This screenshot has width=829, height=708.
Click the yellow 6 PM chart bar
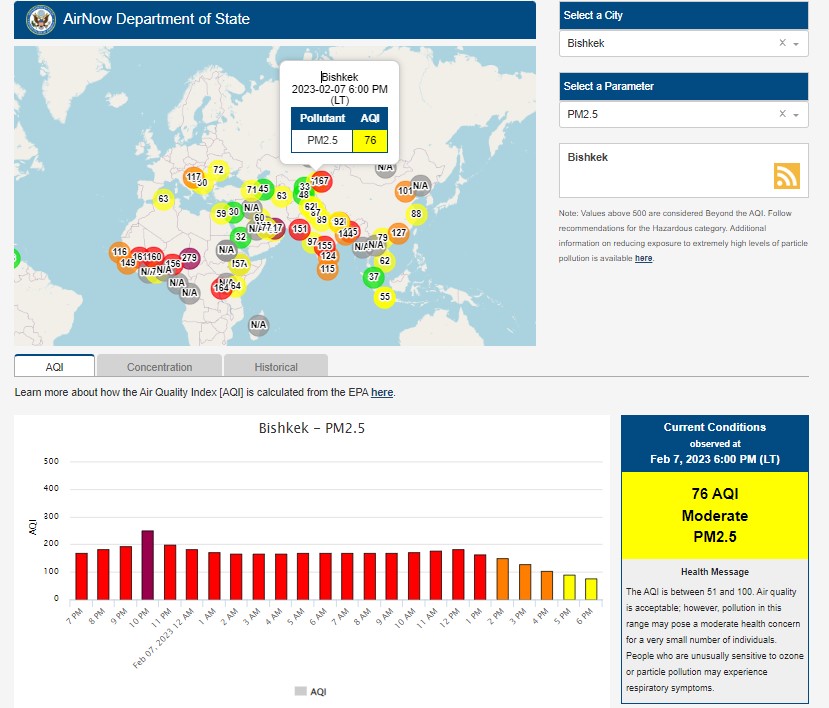(x=591, y=589)
